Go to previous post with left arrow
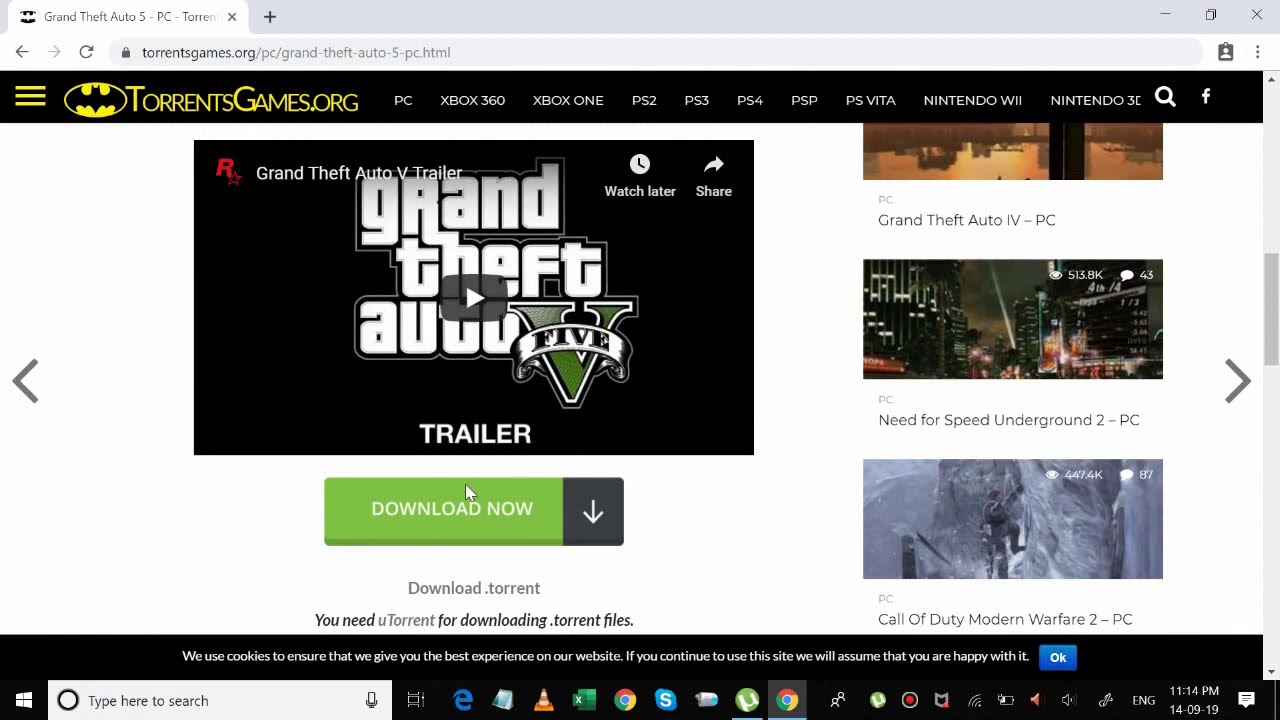This screenshot has width=1280, height=720. click(x=25, y=381)
